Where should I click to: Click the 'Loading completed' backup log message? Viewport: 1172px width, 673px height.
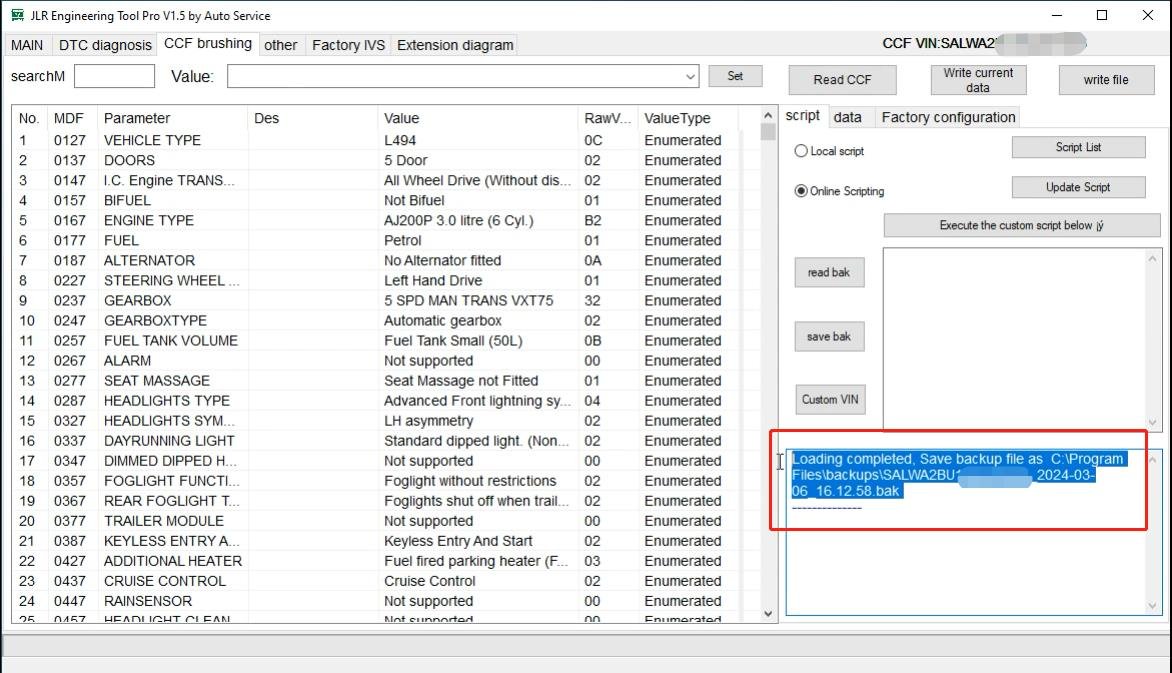click(x=958, y=475)
